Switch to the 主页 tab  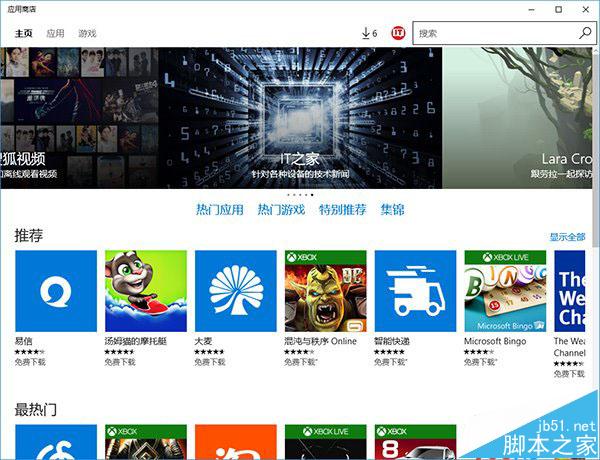pos(23,34)
